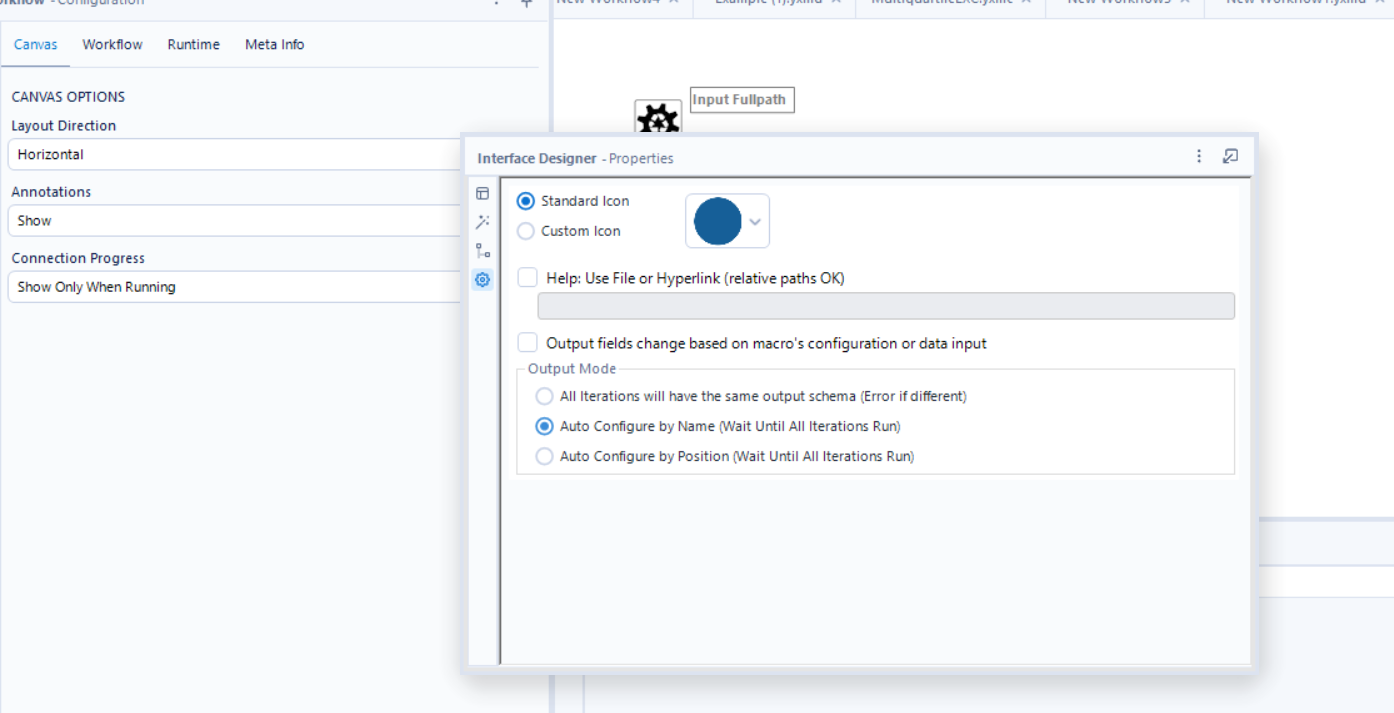Screen dimensions: 1394x713
Task: Open the Interface Designer overflow menu
Action: point(1198,156)
